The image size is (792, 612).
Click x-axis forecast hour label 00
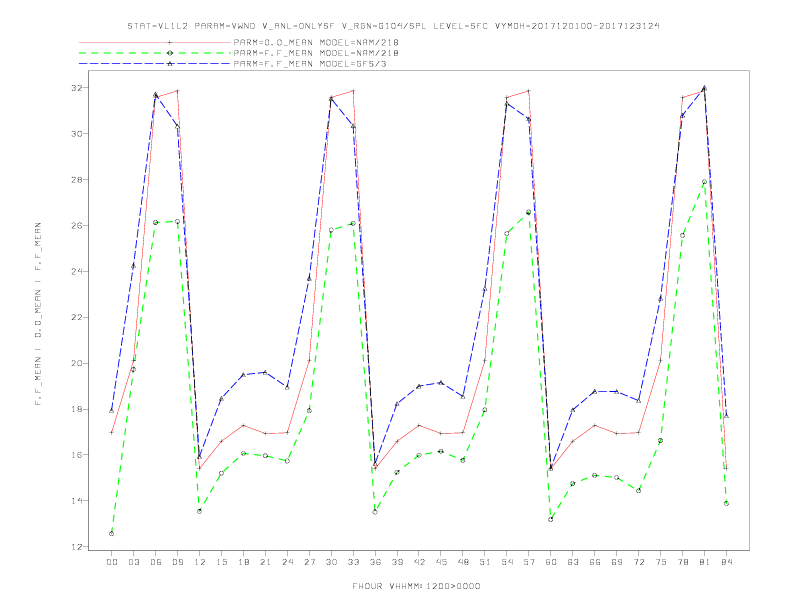point(112,562)
